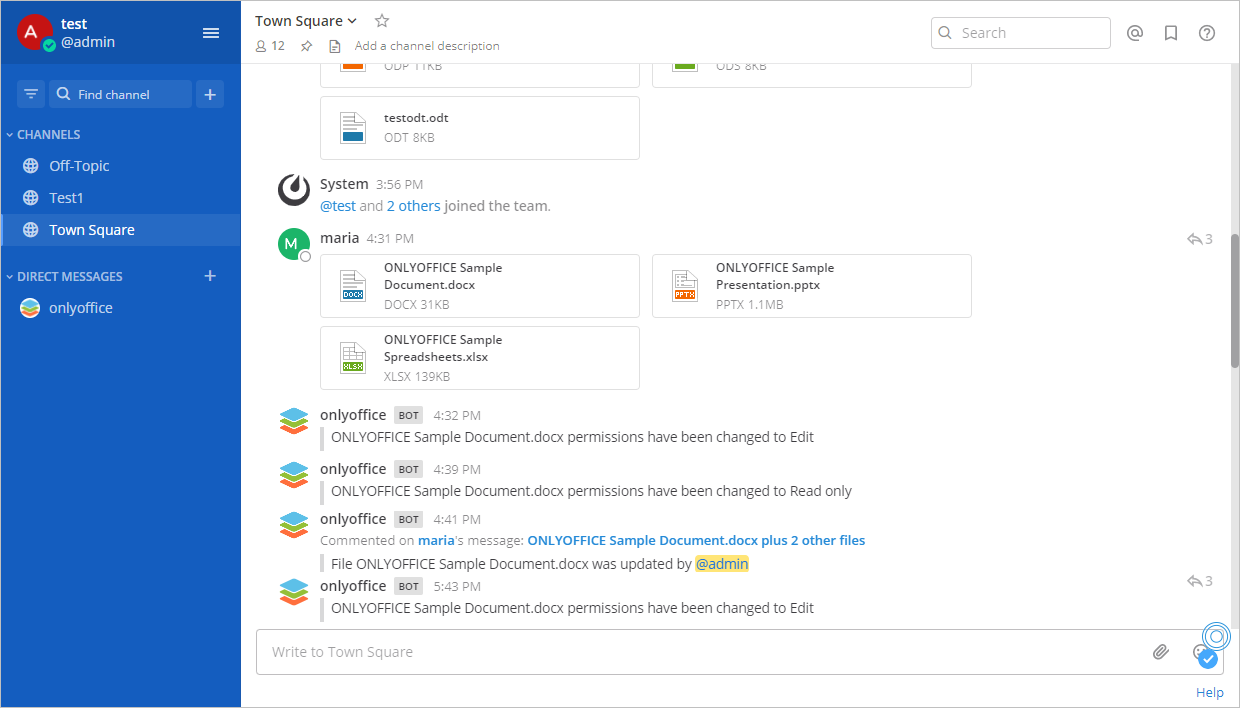Click the "2 others" link
The width and height of the screenshot is (1240, 708).
pos(413,206)
